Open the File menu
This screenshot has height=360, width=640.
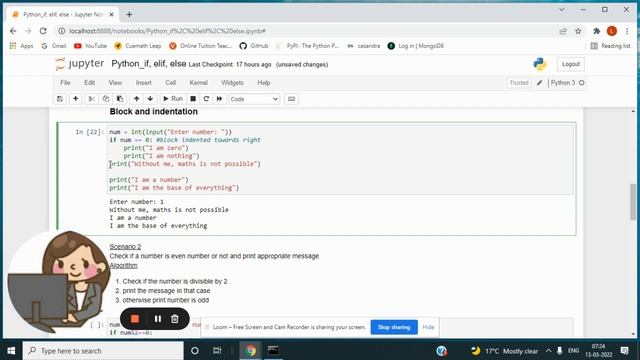click(x=65, y=83)
